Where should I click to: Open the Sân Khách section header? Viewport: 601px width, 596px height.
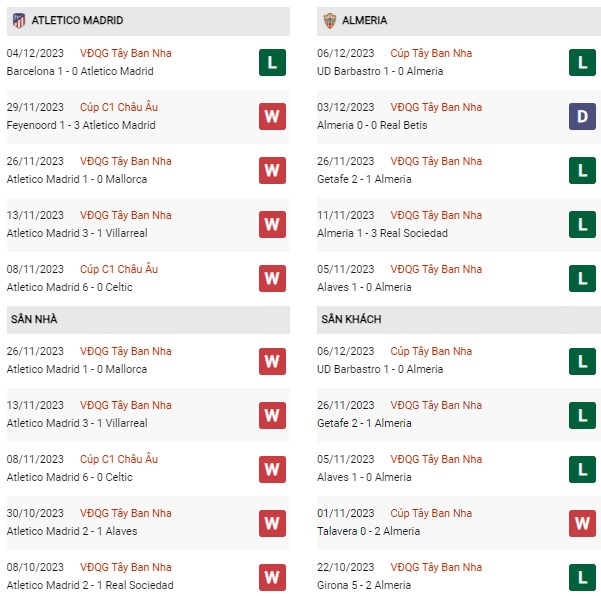[459, 320]
